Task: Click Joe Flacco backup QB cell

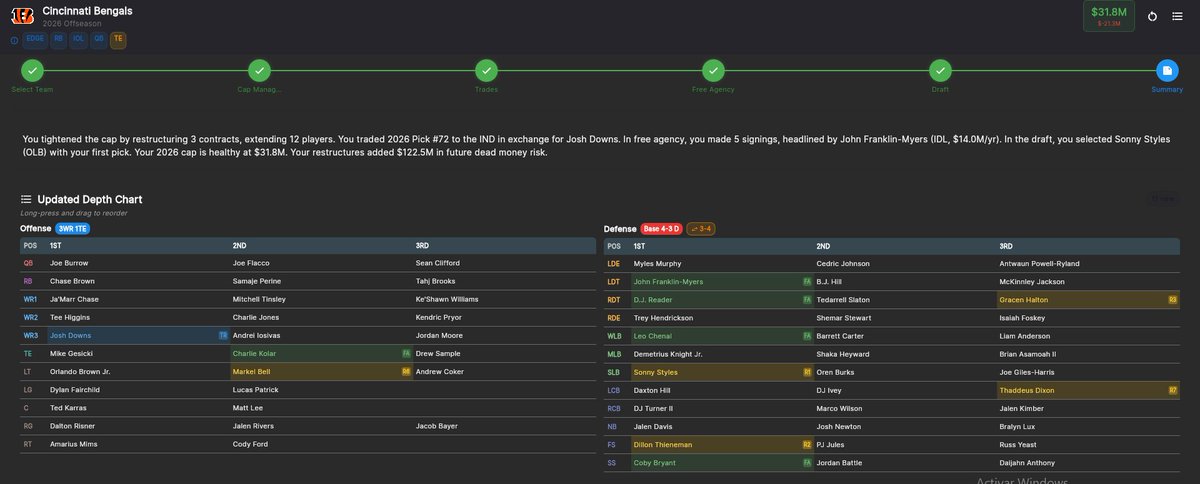Action: pos(252,263)
